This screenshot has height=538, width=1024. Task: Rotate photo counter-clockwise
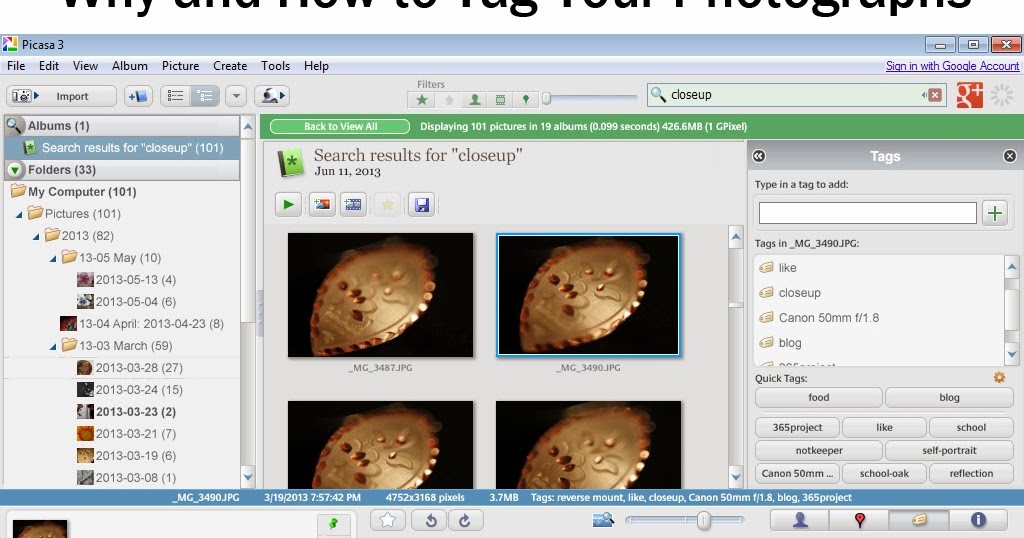pyautogui.click(x=431, y=520)
